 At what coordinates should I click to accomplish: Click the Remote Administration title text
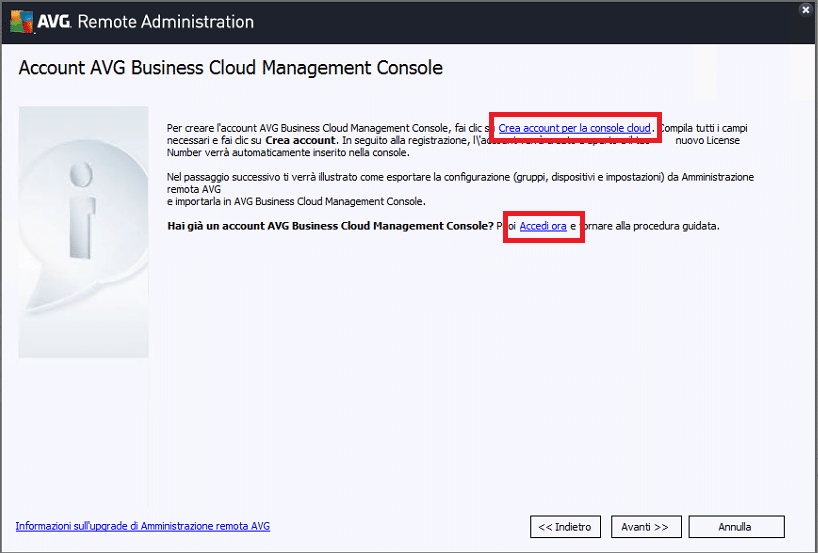coord(166,22)
